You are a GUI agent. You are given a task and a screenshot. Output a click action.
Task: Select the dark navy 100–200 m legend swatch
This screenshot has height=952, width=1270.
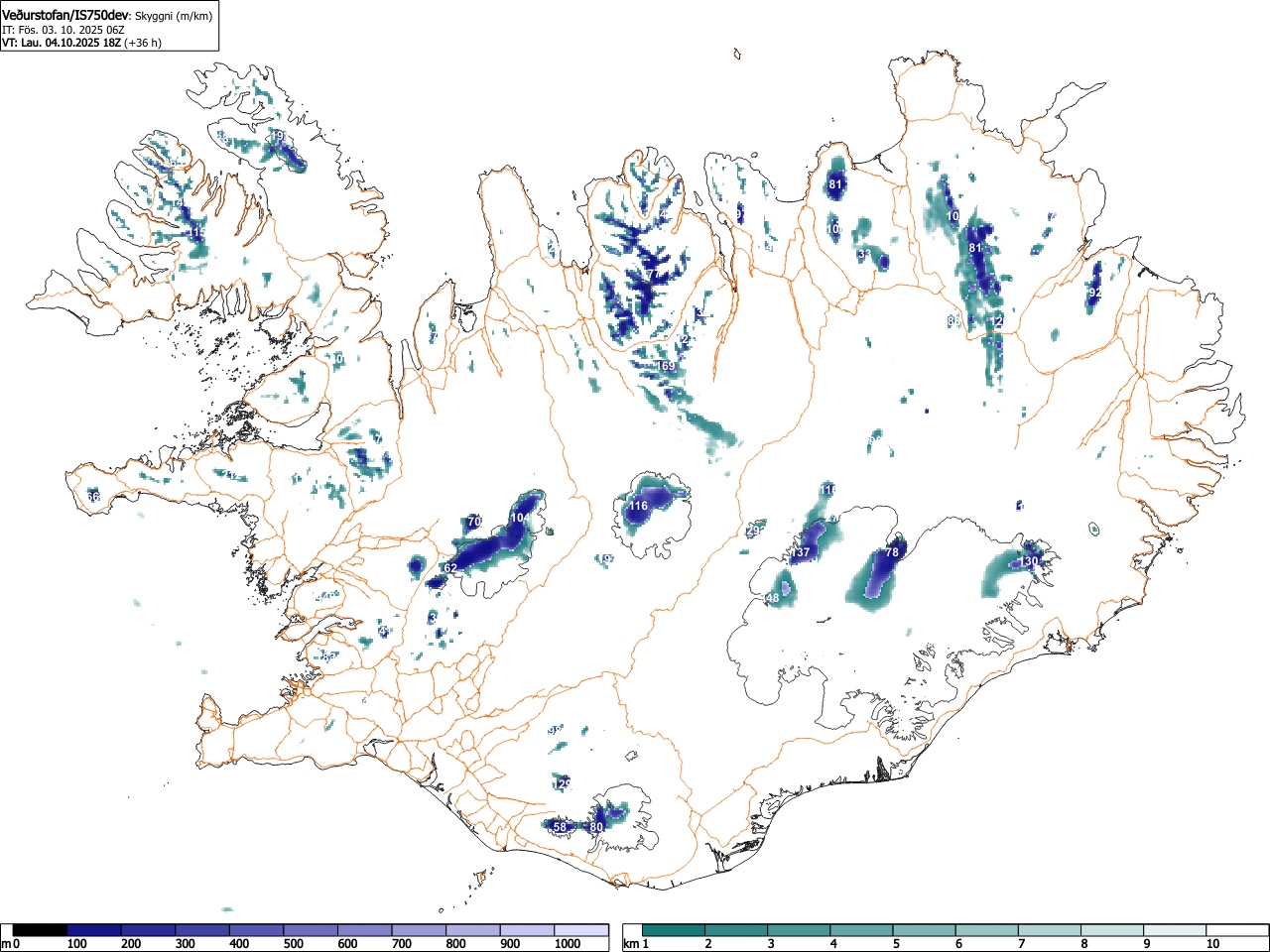(94, 930)
